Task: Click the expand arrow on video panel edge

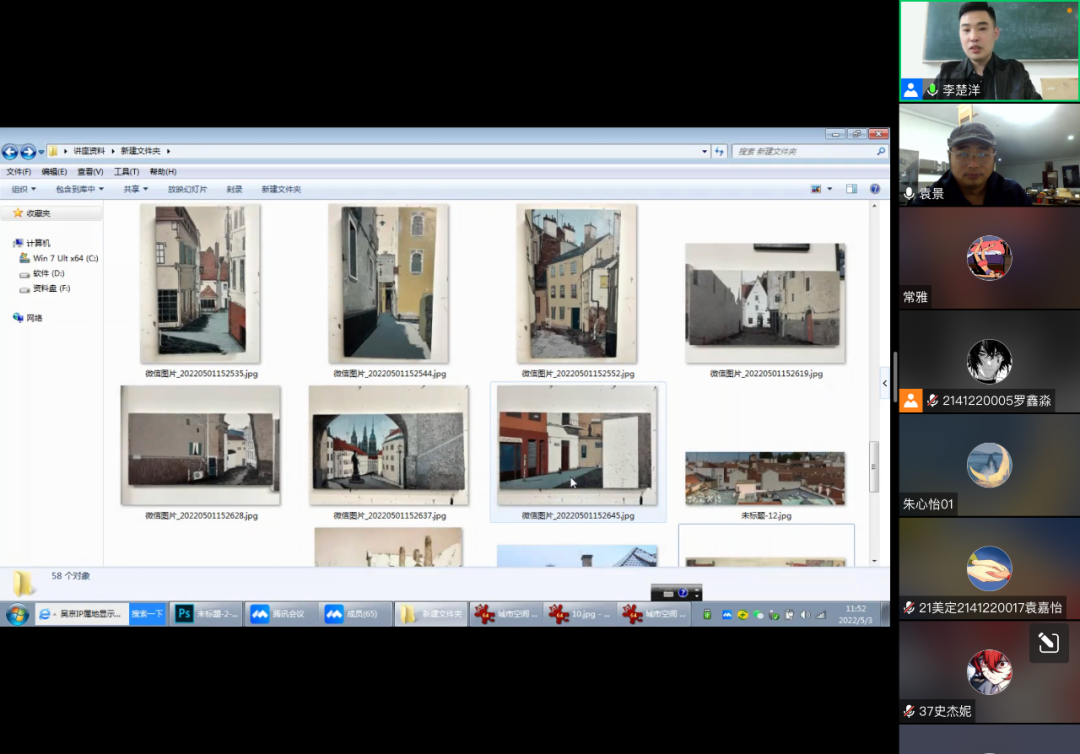Action: (885, 383)
